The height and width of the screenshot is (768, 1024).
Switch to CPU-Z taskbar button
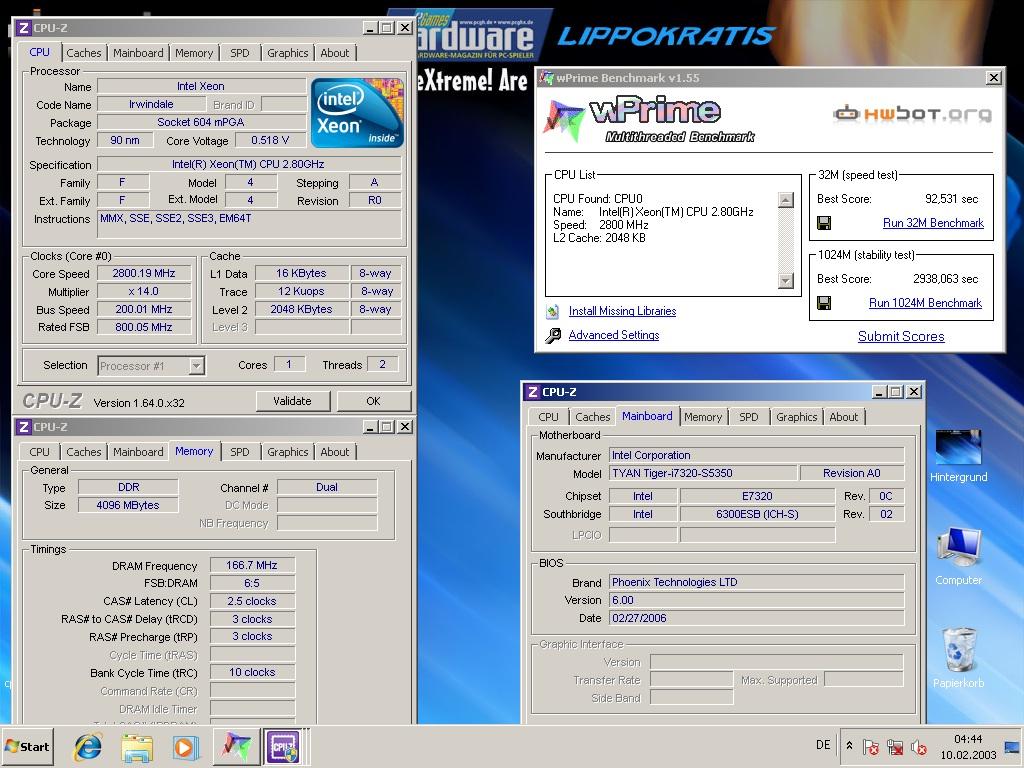click(x=283, y=746)
